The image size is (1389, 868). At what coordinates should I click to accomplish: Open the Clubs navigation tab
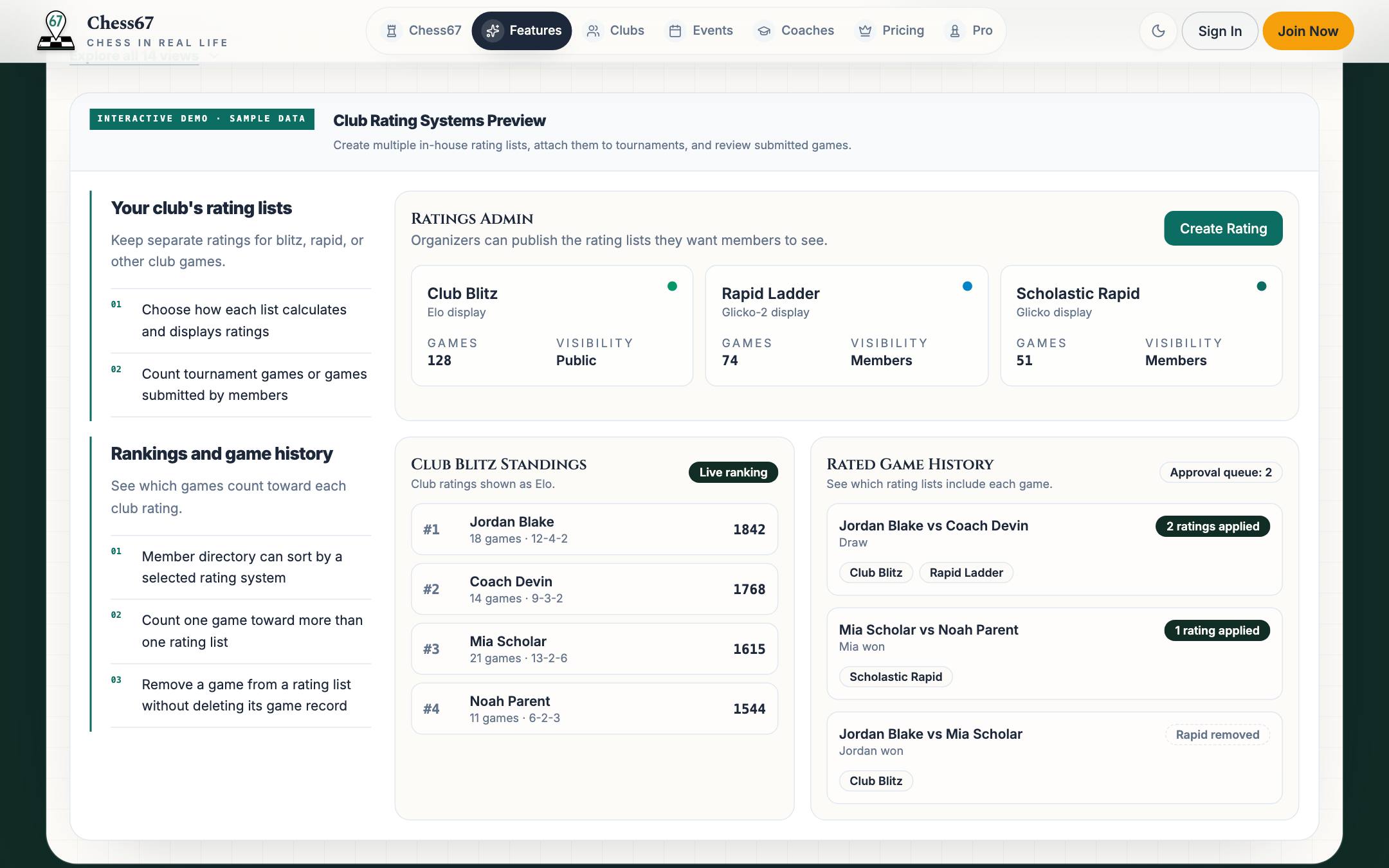point(614,31)
